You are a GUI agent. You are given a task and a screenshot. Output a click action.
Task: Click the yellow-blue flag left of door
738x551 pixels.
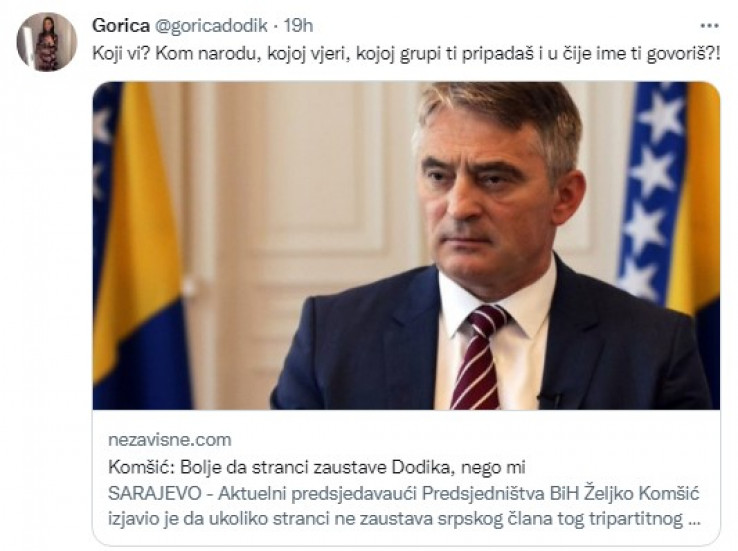click(139, 245)
